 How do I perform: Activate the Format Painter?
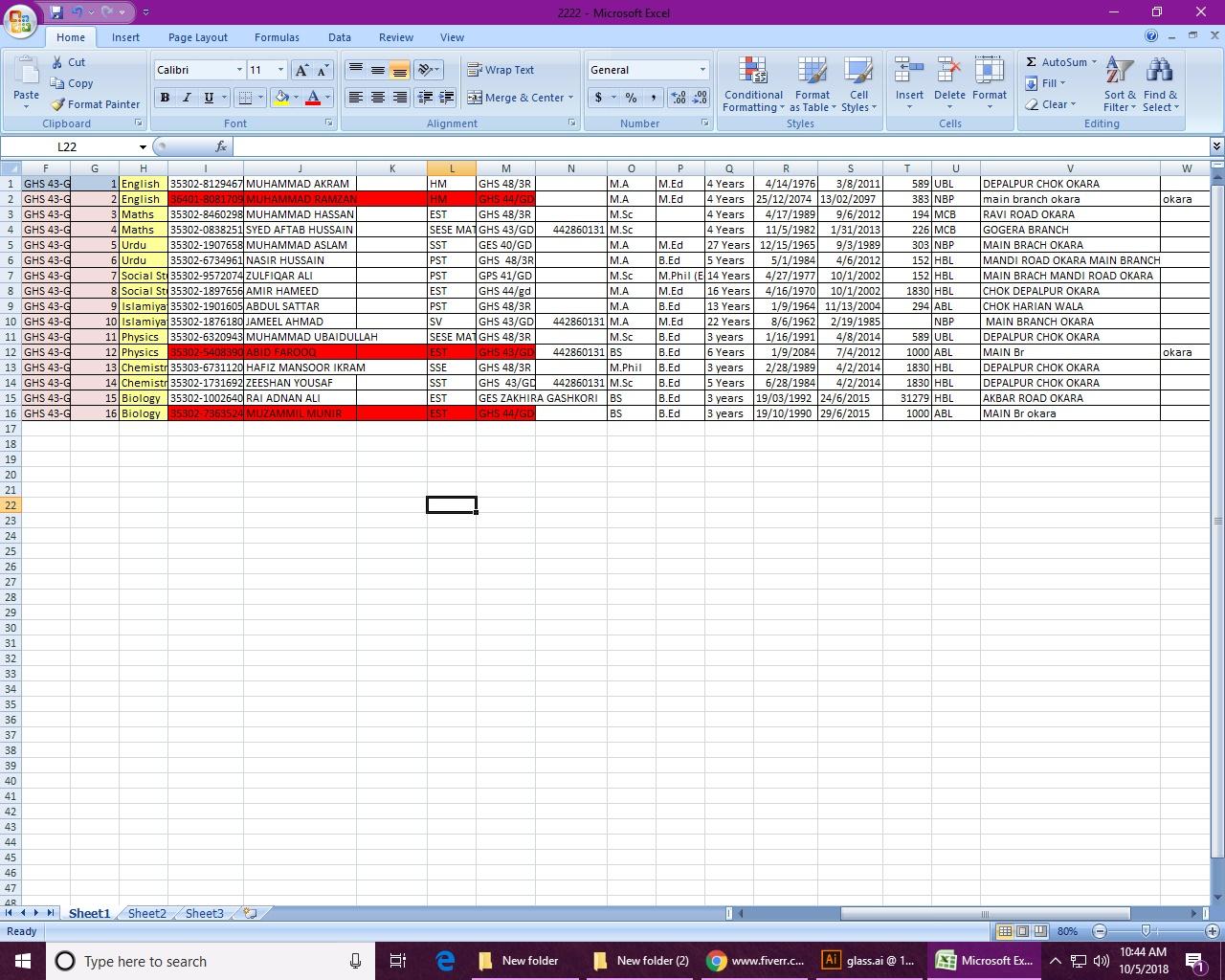pyautogui.click(x=96, y=104)
